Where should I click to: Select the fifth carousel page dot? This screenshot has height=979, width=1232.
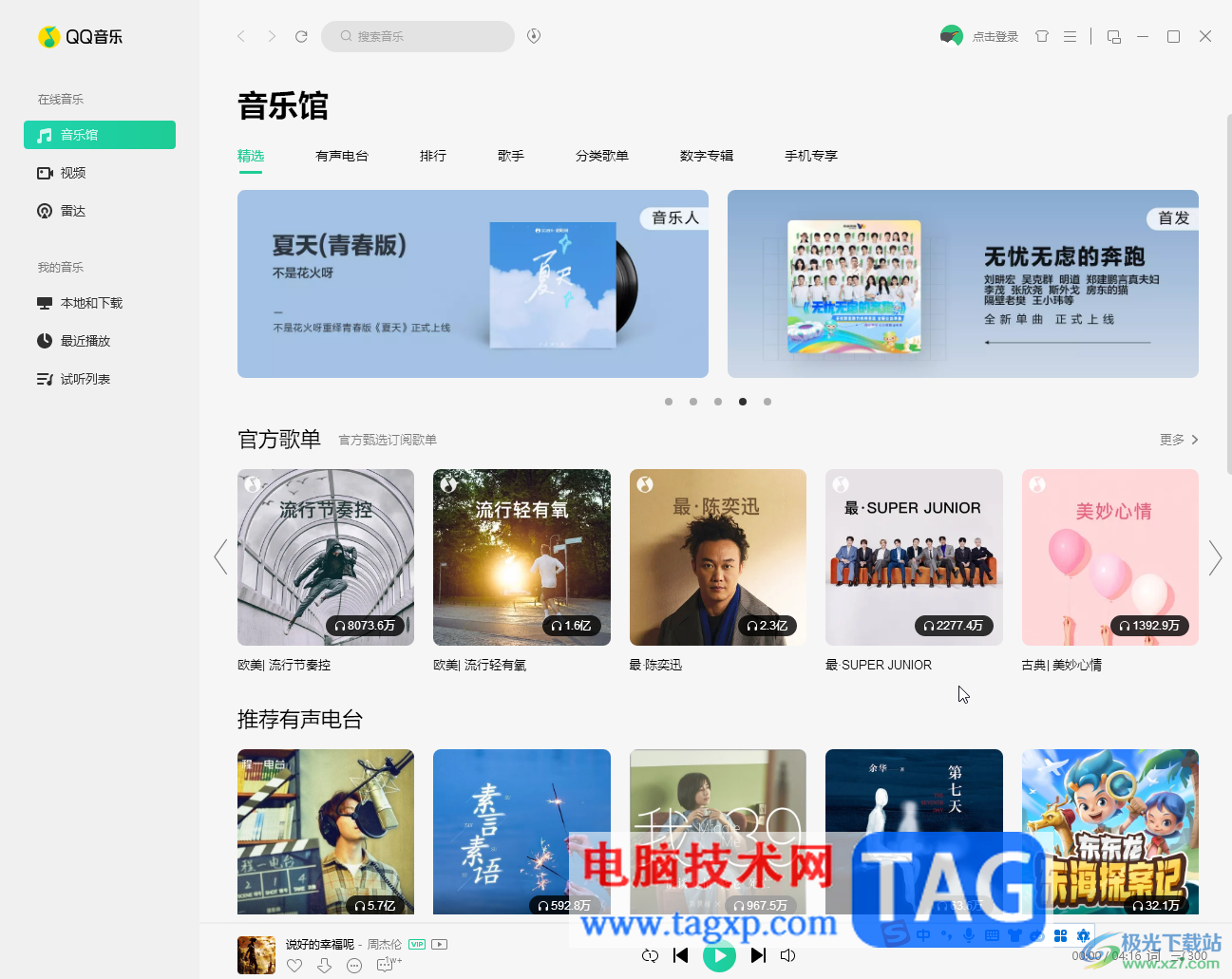[768, 402]
